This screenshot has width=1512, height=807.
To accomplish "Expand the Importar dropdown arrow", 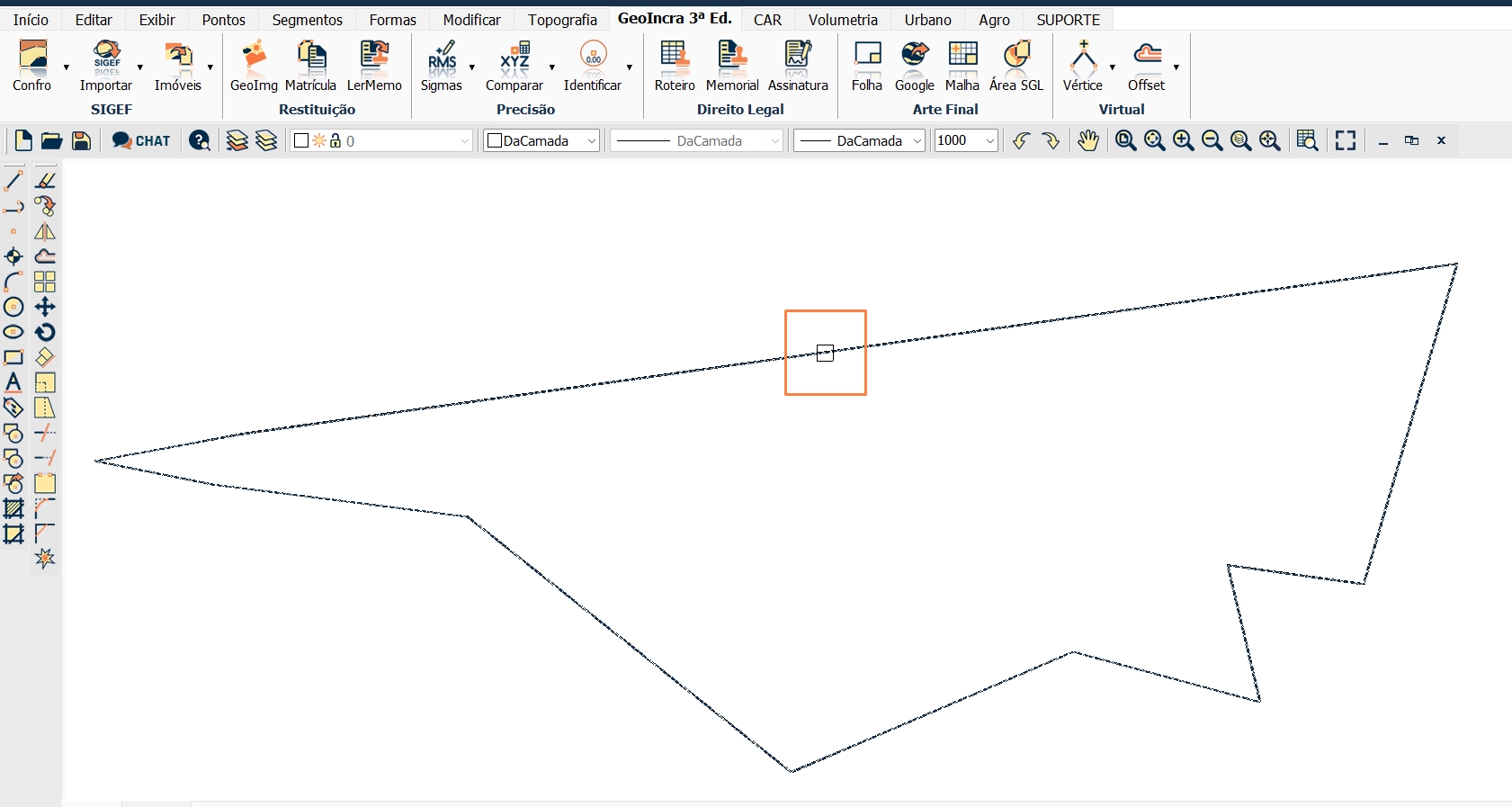I will 140,67.
